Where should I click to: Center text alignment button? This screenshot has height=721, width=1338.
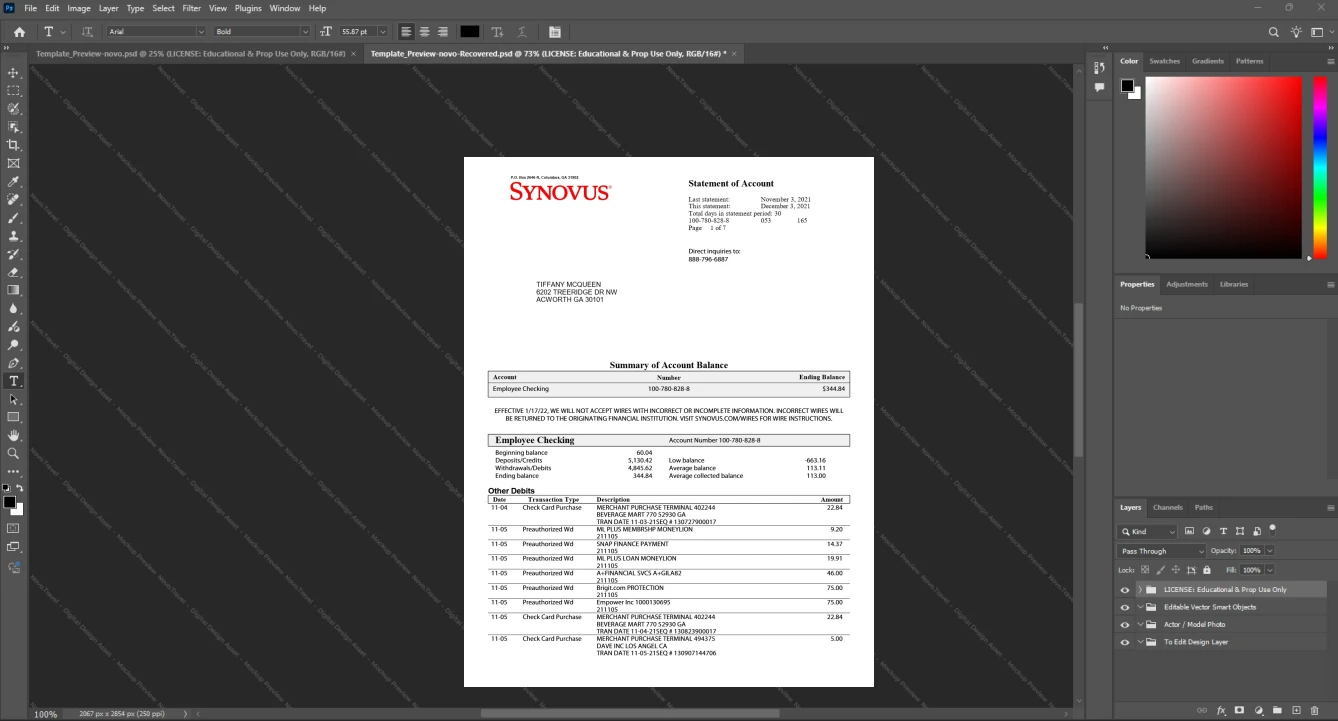click(424, 32)
